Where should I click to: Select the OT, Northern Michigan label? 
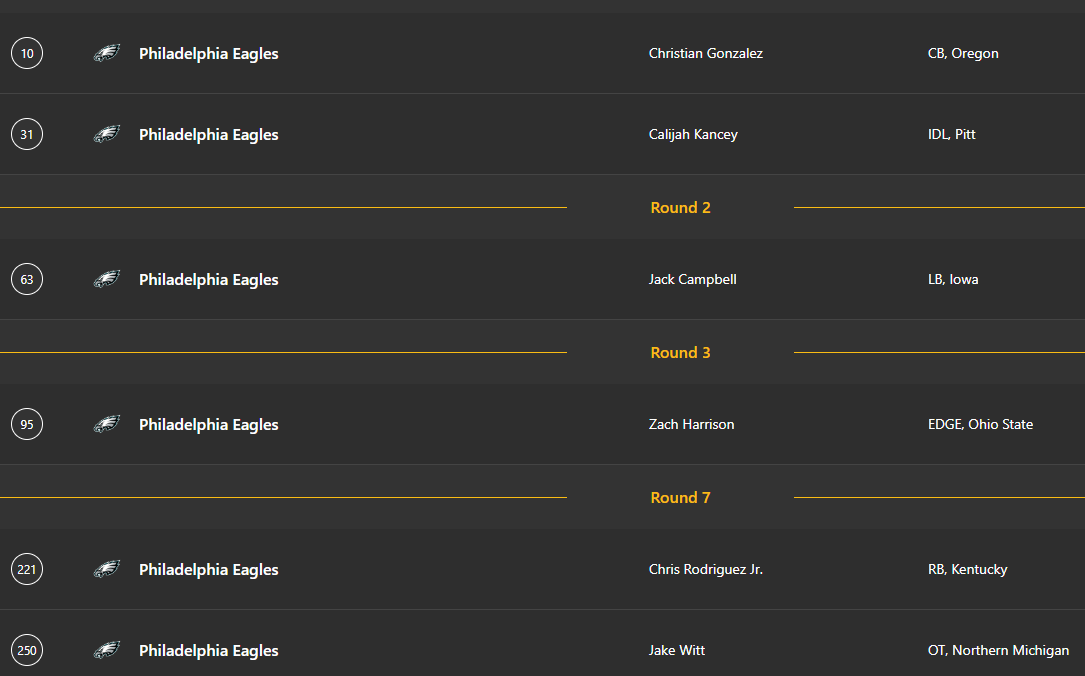click(998, 650)
